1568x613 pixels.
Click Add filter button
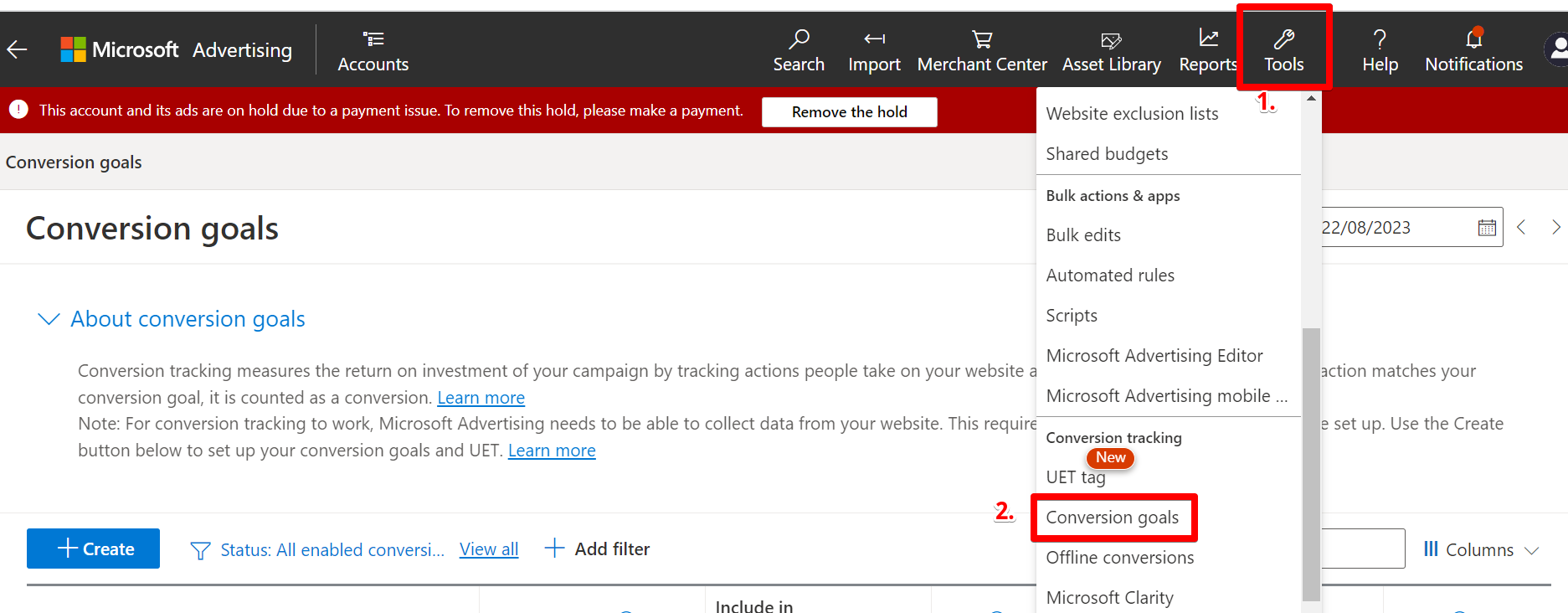(597, 549)
